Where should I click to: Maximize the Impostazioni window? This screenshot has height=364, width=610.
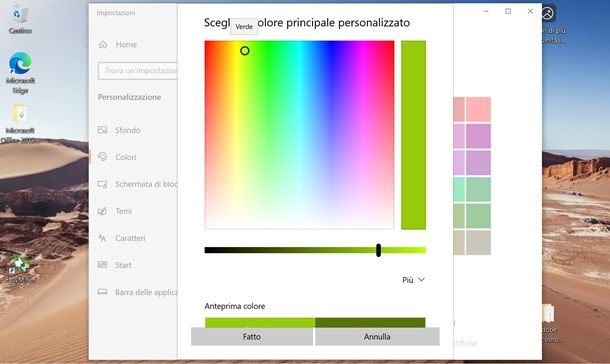tap(508, 11)
